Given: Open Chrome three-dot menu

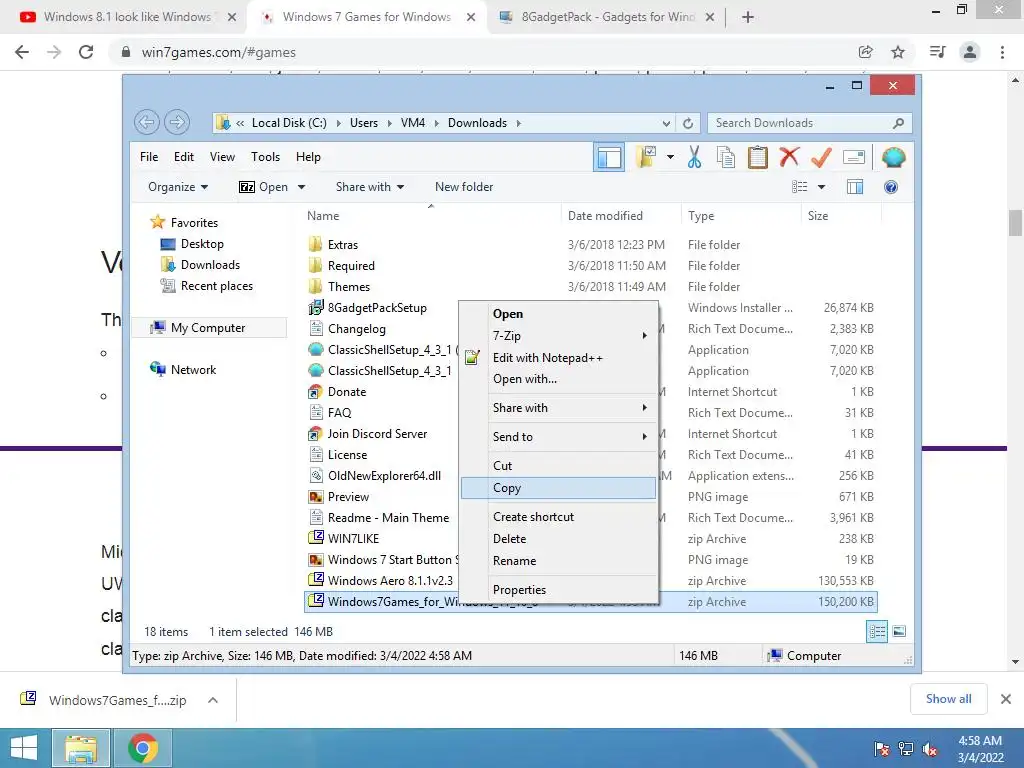Looking at the screenshot, I should pyautogui.click(x=1002, y=52).
